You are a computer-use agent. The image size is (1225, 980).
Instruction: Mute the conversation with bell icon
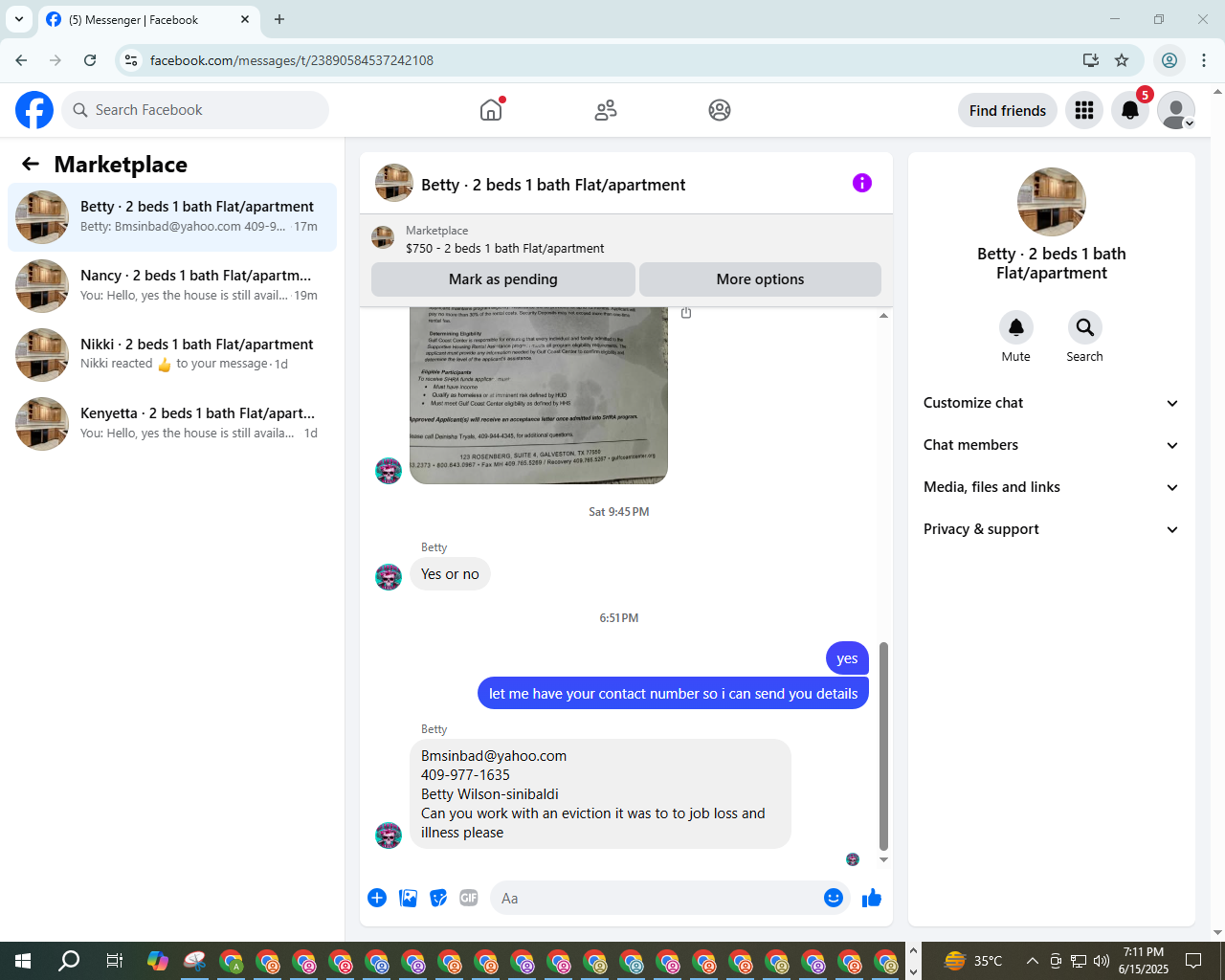coord(1016,327)
